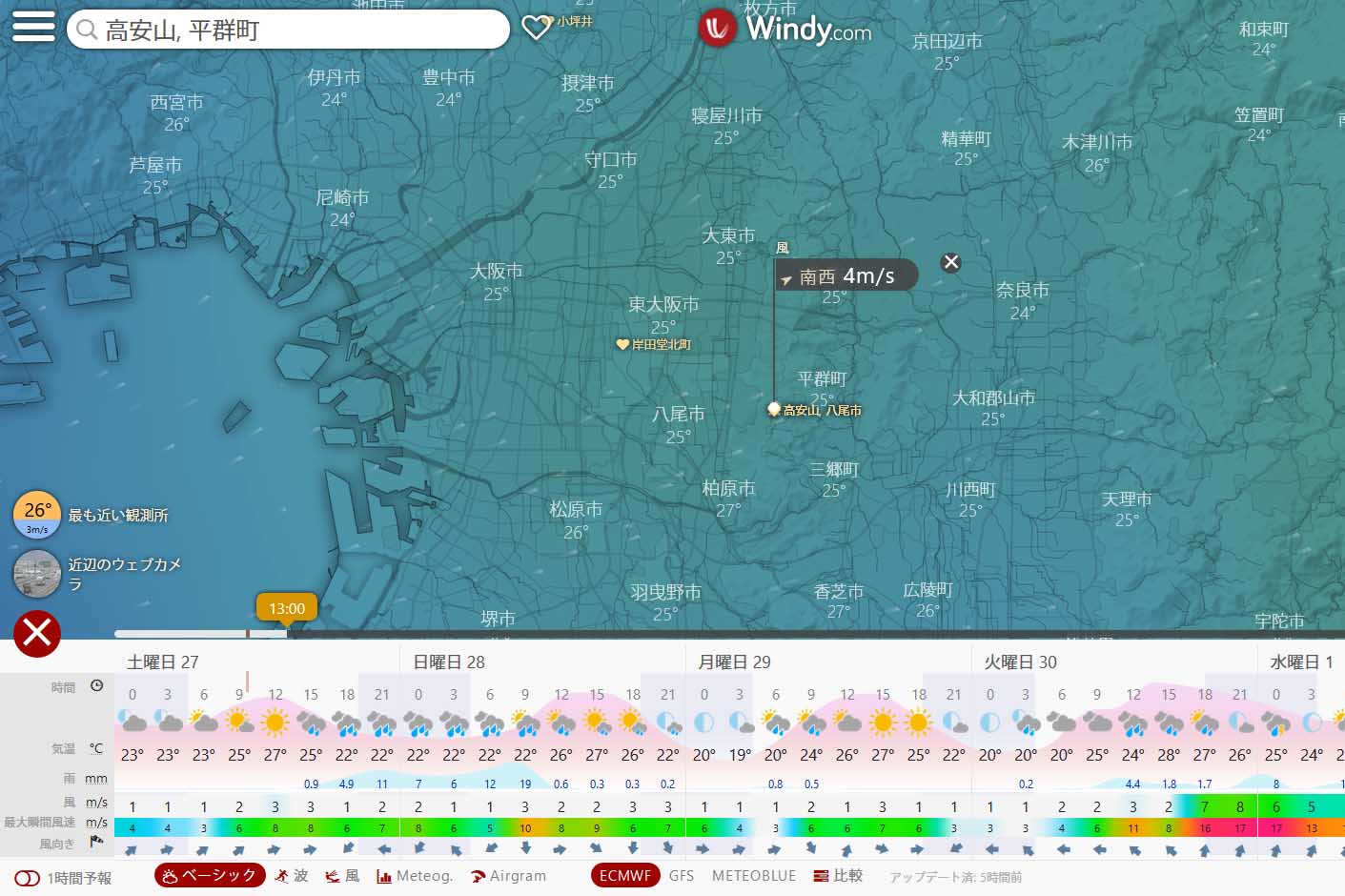This screenshot has height=896, width=1345.
Task: Click 八尾市 city label on map
Action: [679, 415]
